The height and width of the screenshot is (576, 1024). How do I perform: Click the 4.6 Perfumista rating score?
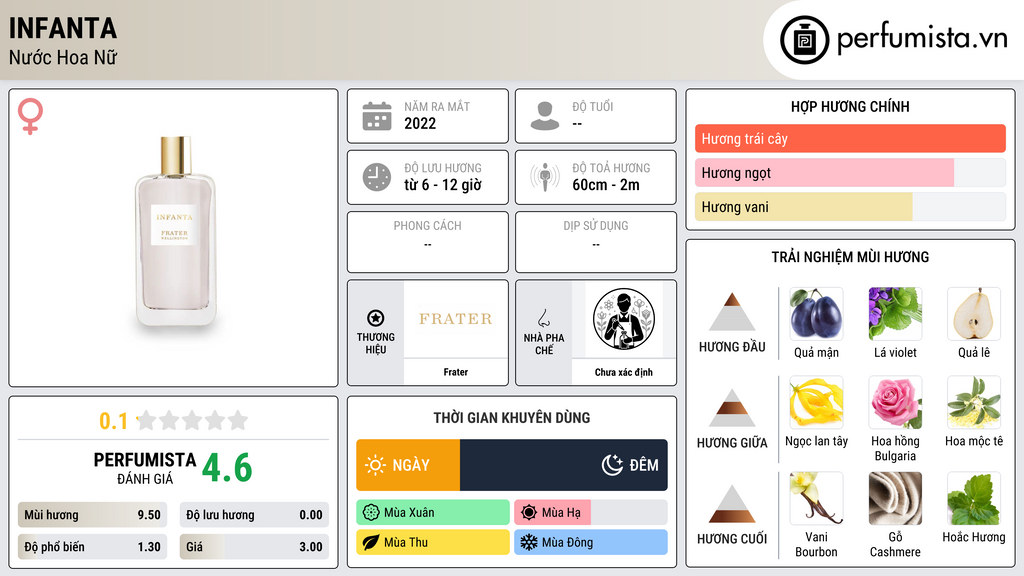(227, 468)
